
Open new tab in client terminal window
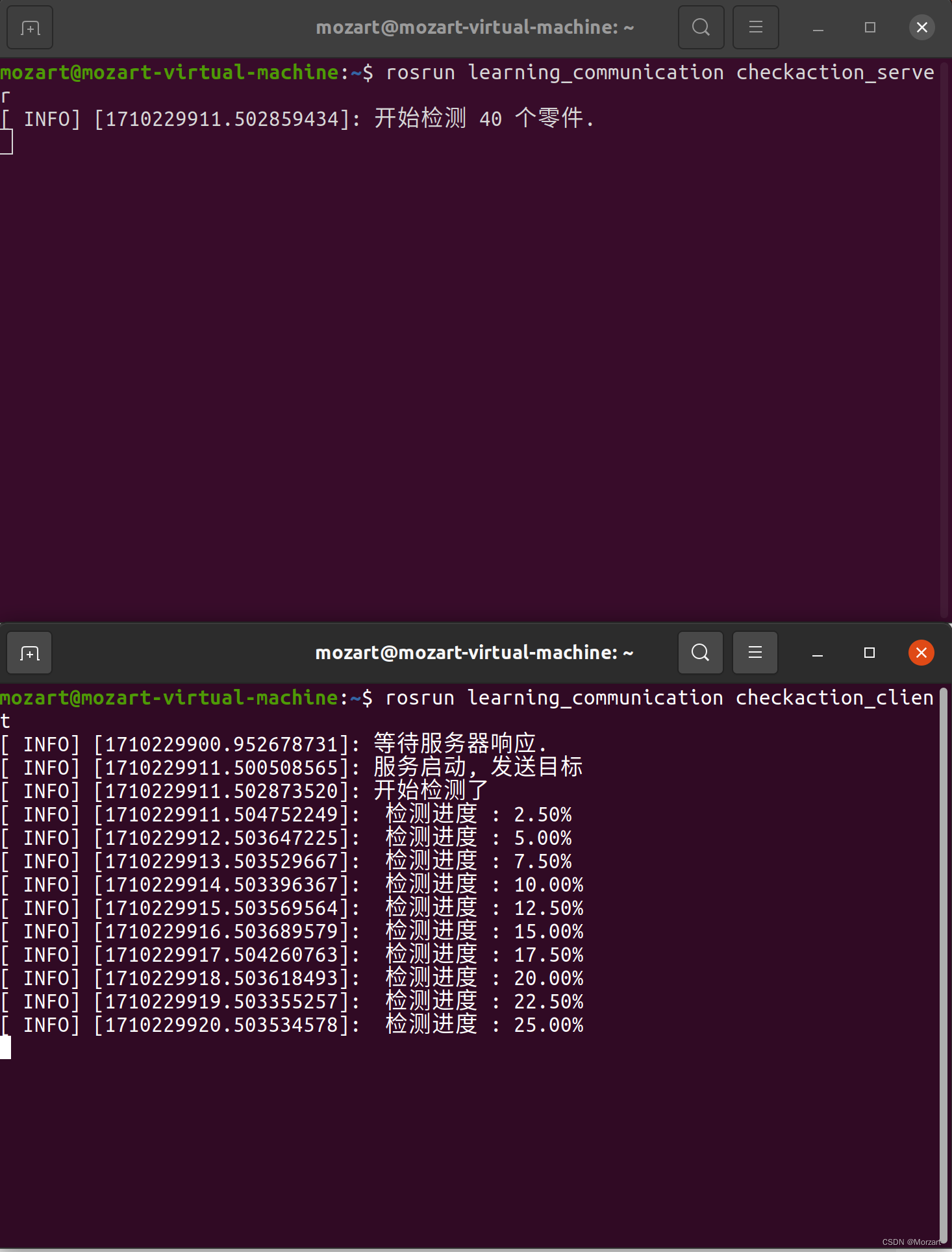pos(29,653)
